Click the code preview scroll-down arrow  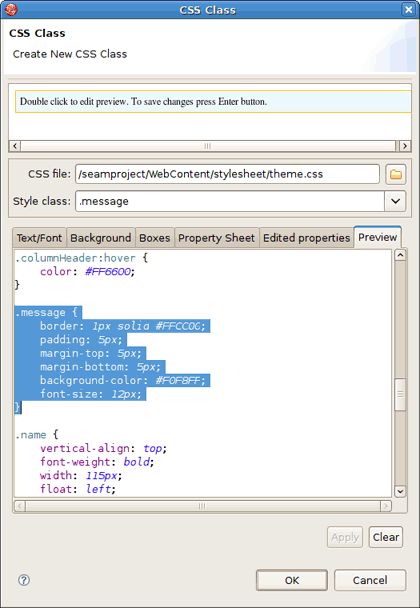400,491
